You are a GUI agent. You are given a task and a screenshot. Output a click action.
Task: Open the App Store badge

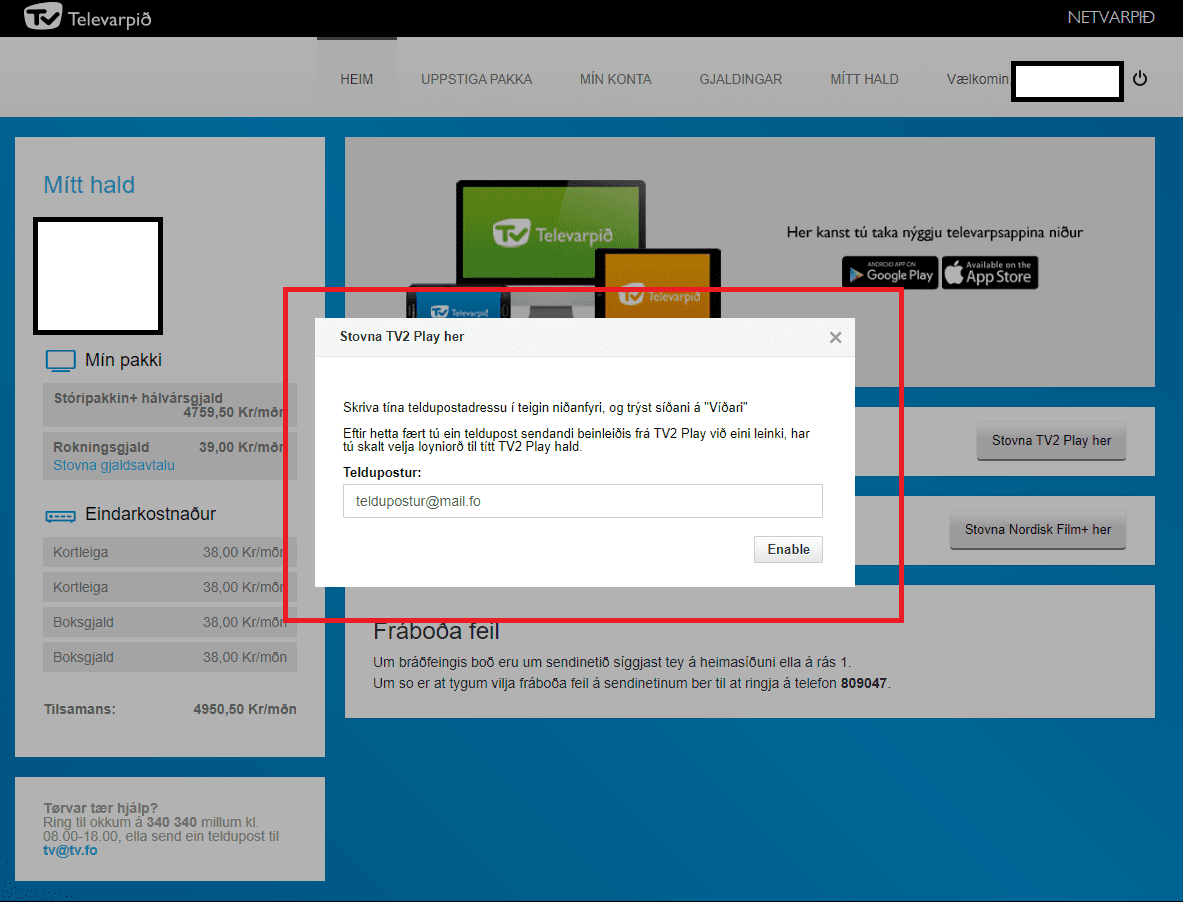pos(990,272)
